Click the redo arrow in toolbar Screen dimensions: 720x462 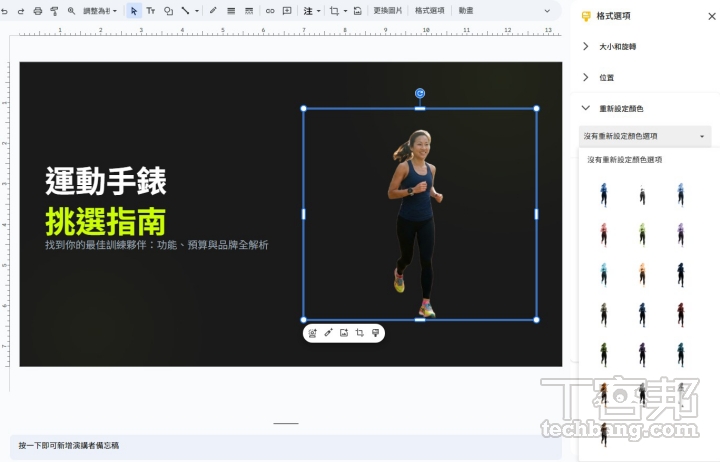(x=21, y=11)
